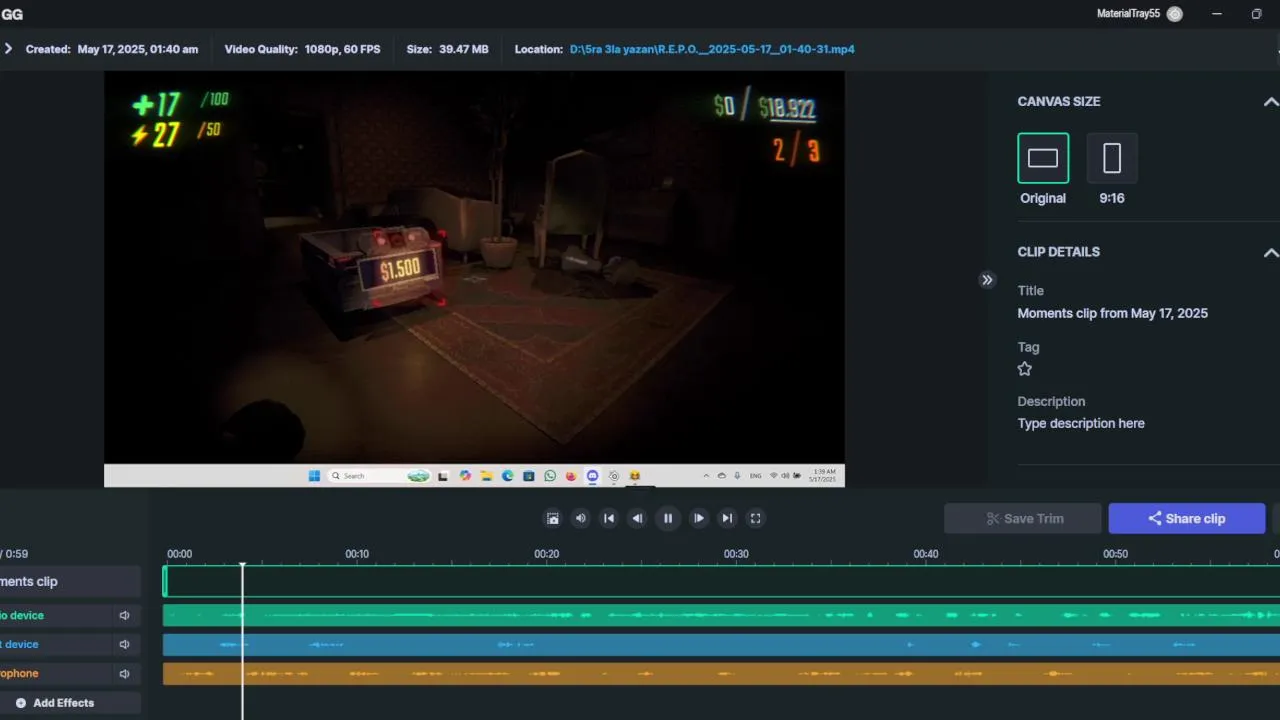
Task: Collapse the CLIP DETAILS section
Action: pyautogui.click(x=1270, y=252)
